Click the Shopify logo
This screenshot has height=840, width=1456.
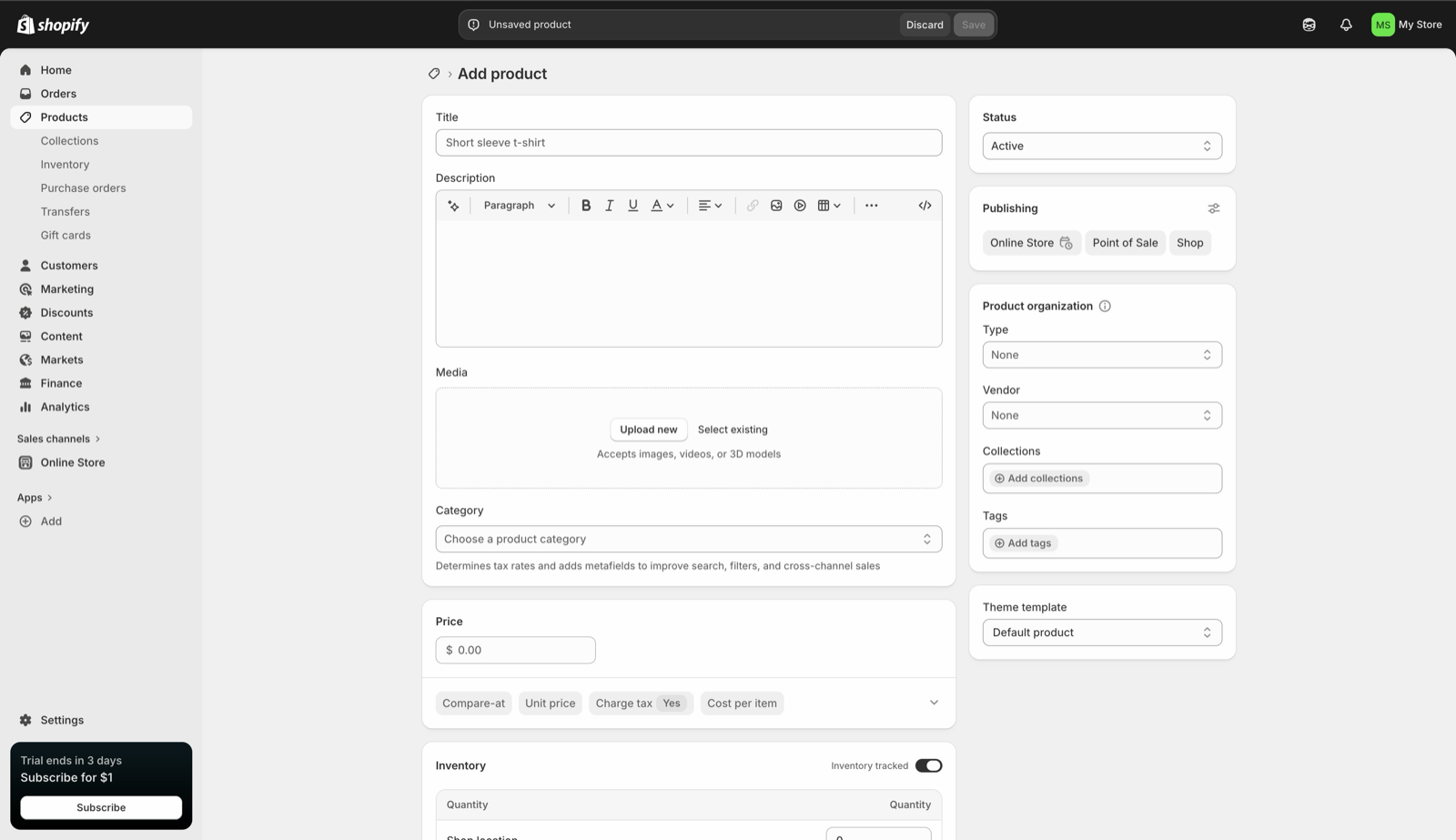(53, 25)
